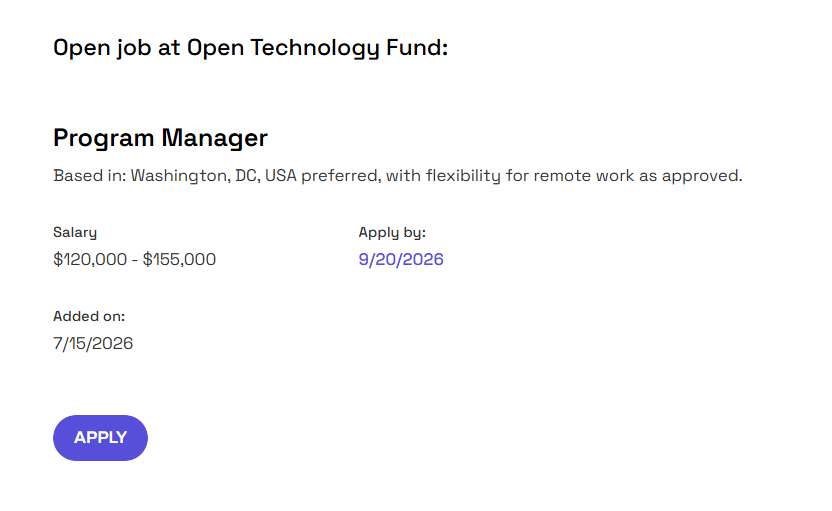
Task: Select the Program Manager job title
Action: click(160, 138)
